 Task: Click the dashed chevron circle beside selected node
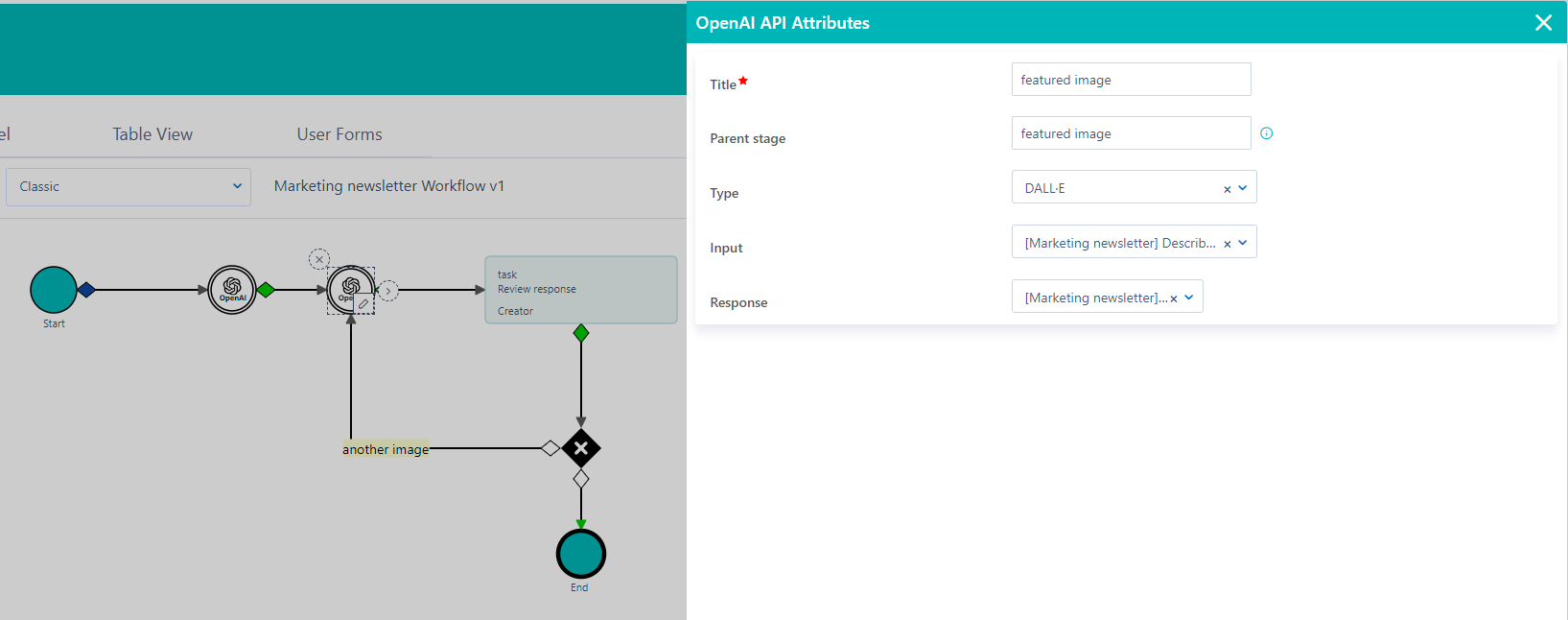click(x=387, y=291)
